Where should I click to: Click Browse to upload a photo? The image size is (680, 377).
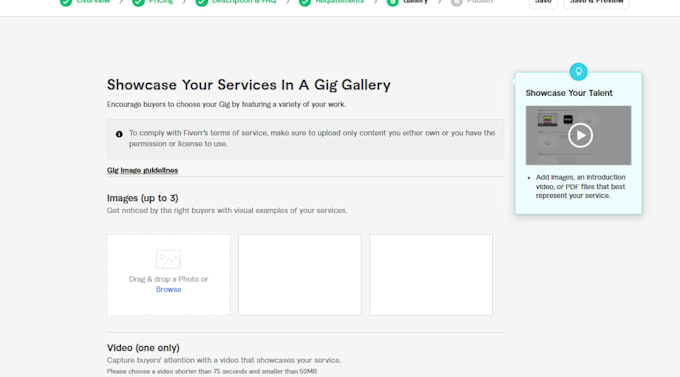coord(168,289)
